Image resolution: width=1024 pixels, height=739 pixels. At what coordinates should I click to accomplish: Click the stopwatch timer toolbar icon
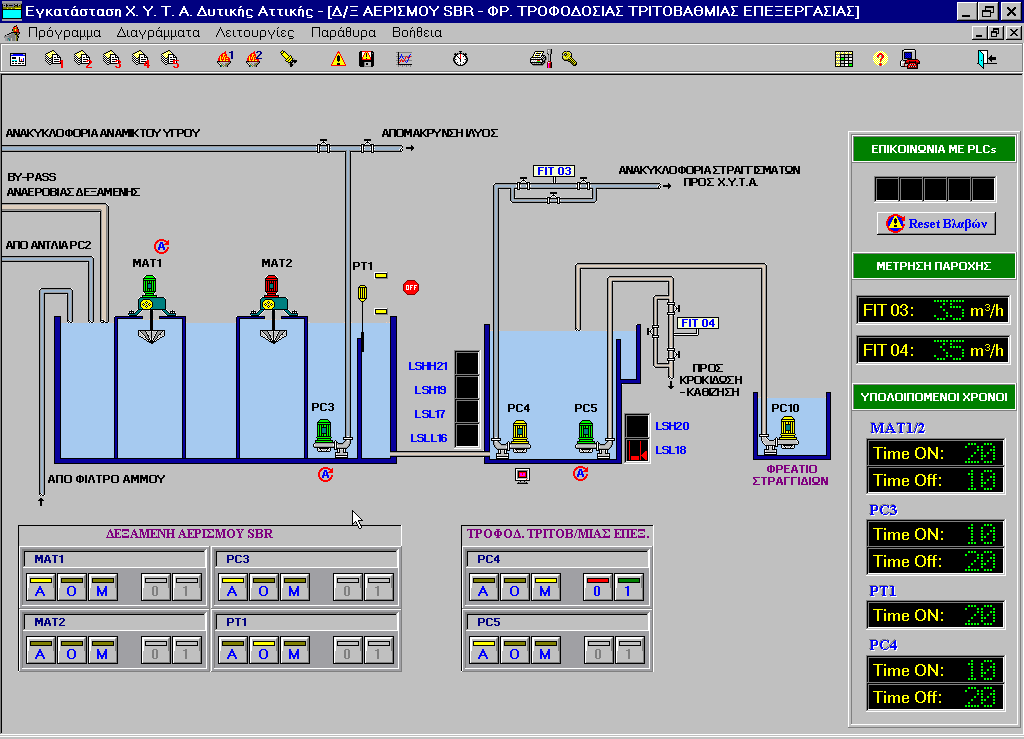[460, 59]
